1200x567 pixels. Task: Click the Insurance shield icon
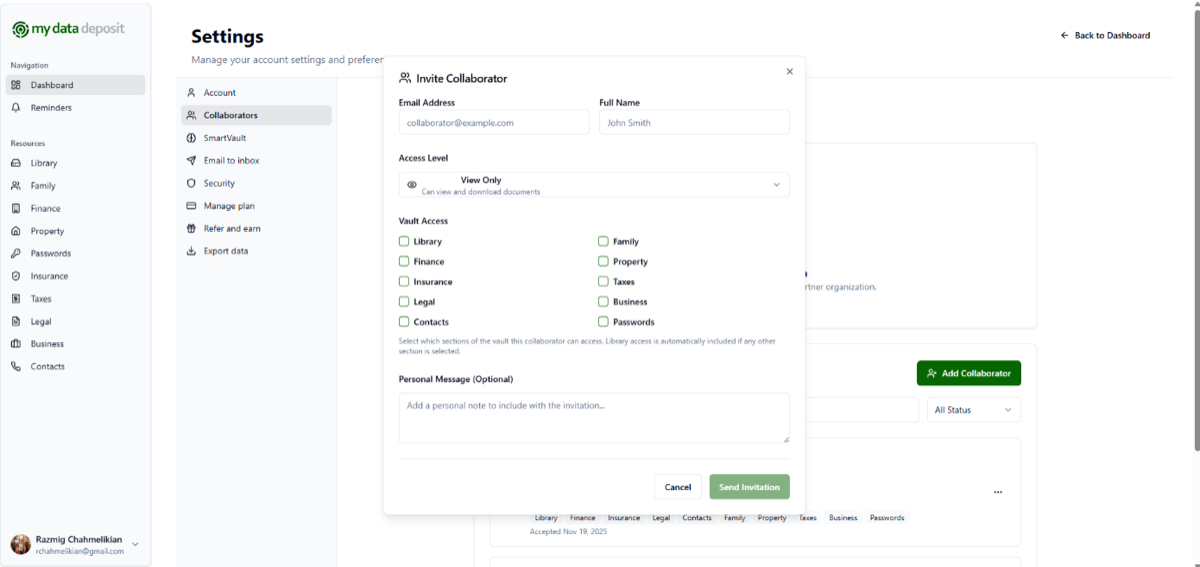(x=16, y=276)
